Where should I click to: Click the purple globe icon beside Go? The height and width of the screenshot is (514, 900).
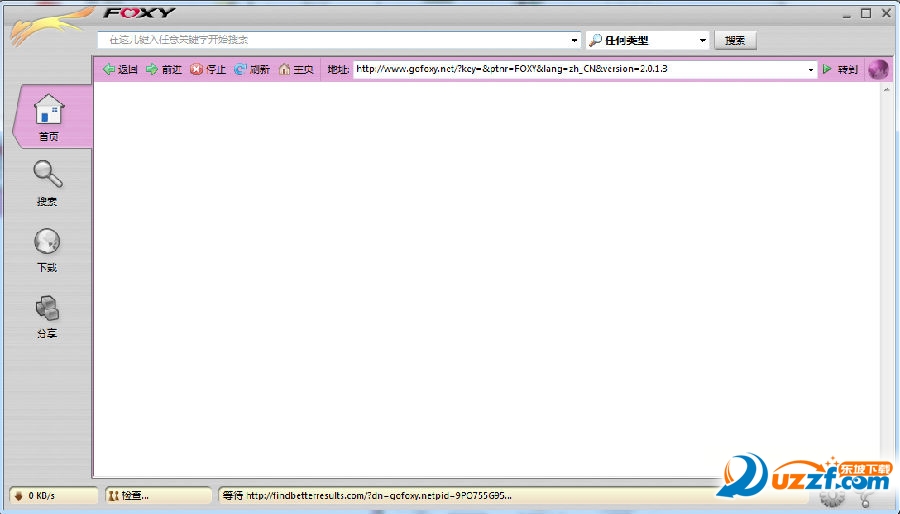click(878, 69)
